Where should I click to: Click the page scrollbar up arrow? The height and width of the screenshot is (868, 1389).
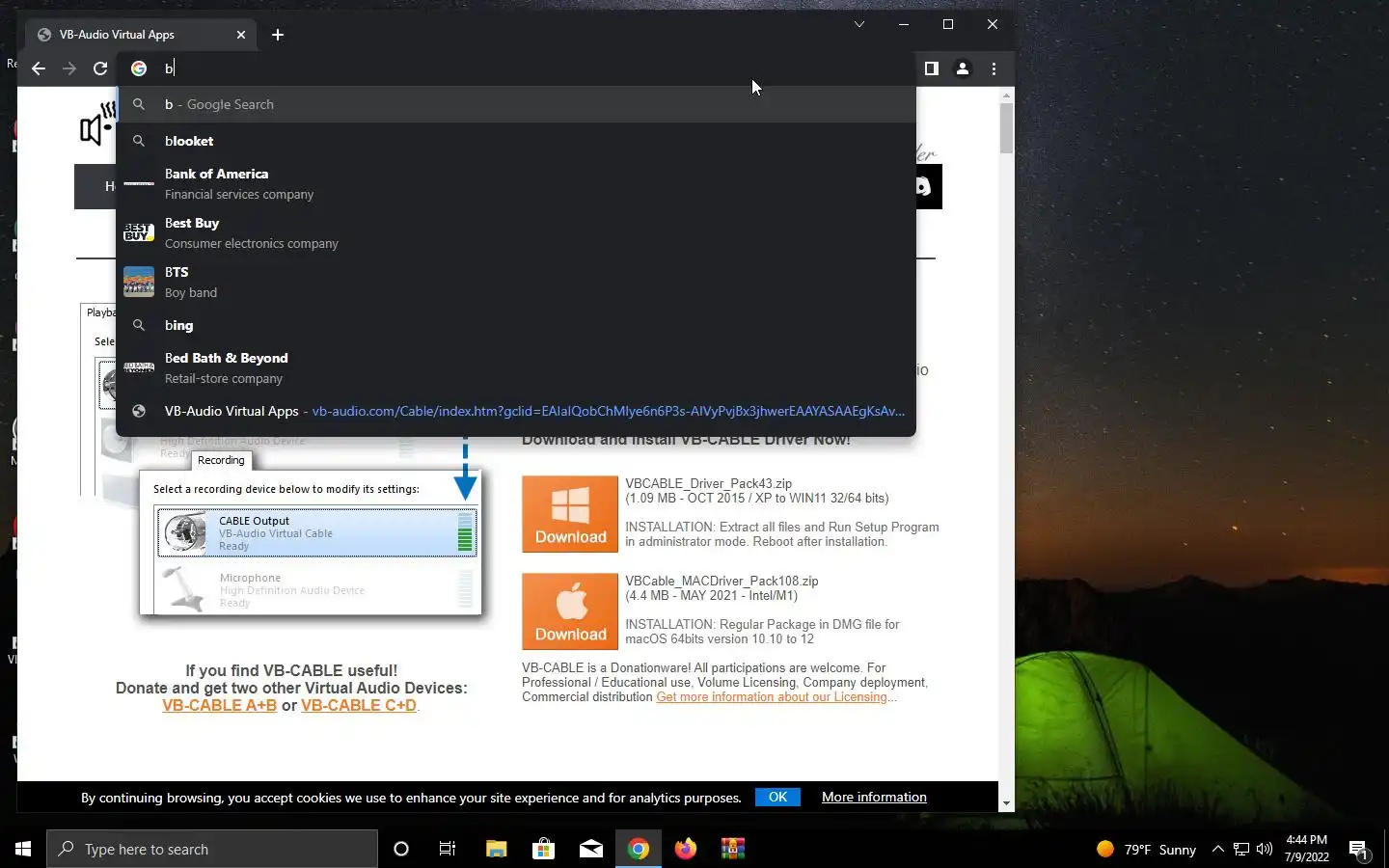pyautogui.click(x=1006, y=95)
